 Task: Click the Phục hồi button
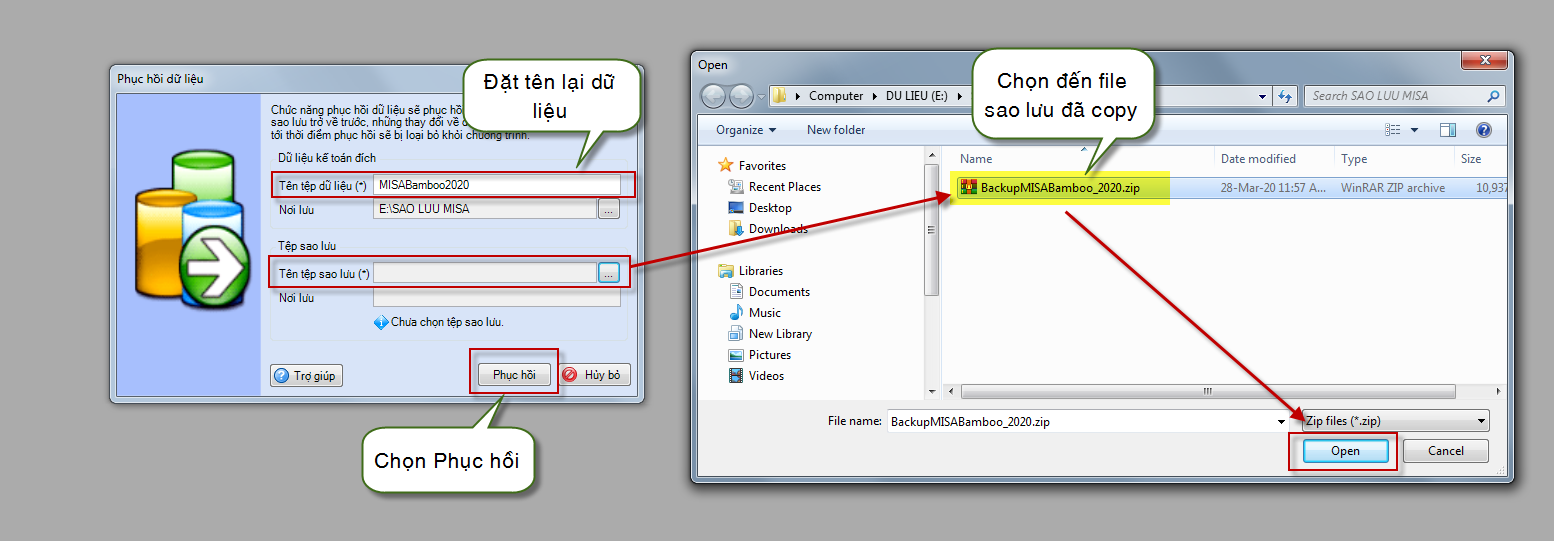514,375
